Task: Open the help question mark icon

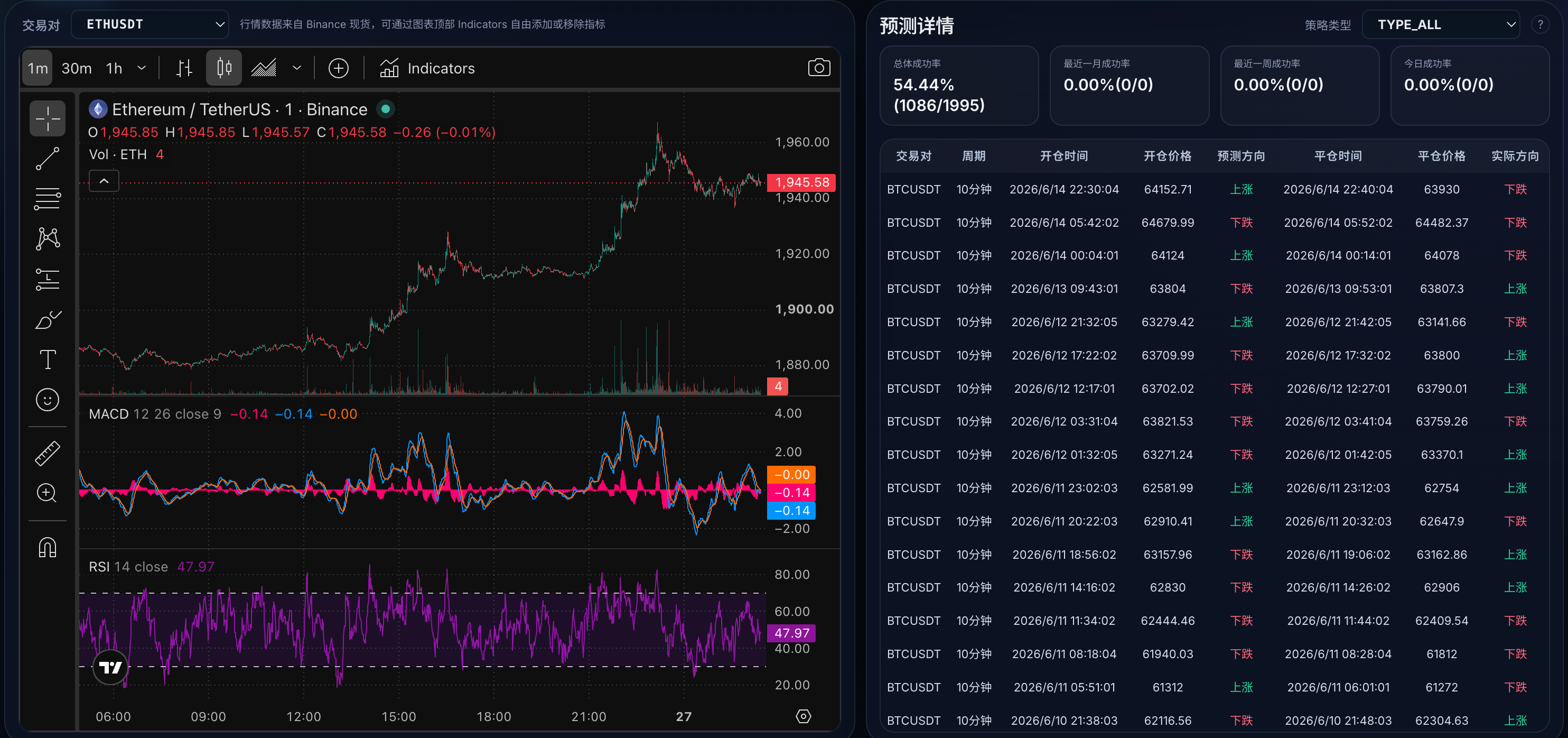Action: [1539, 24]
